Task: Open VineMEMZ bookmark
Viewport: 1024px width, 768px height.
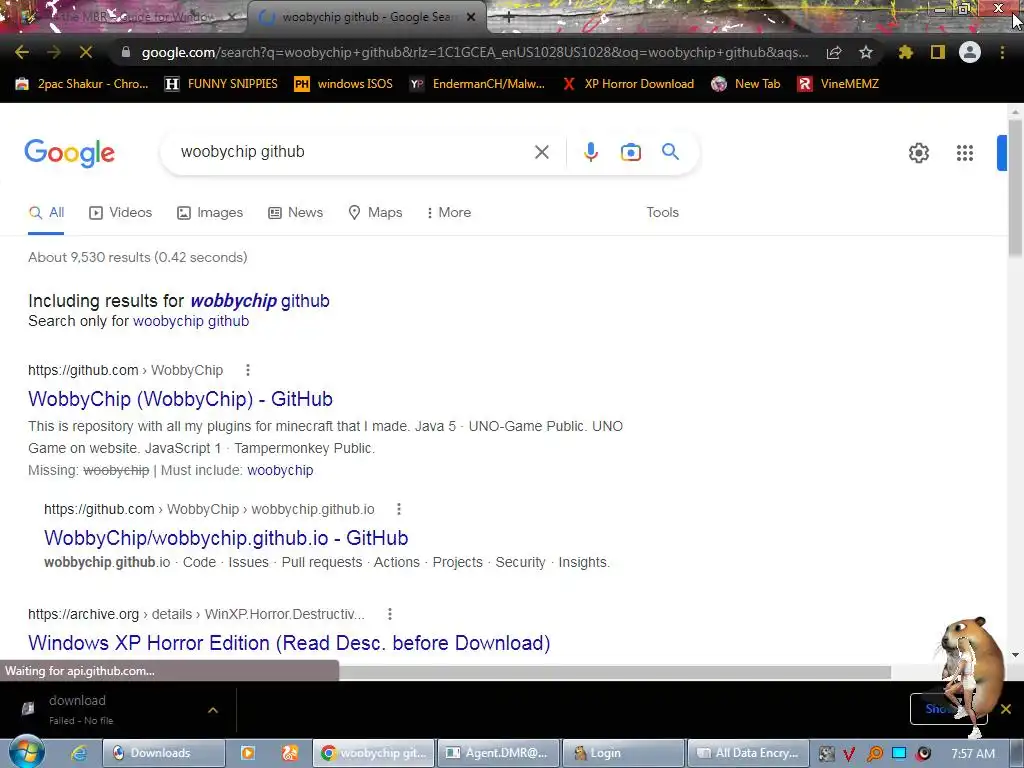Action: tap(838, 84)
